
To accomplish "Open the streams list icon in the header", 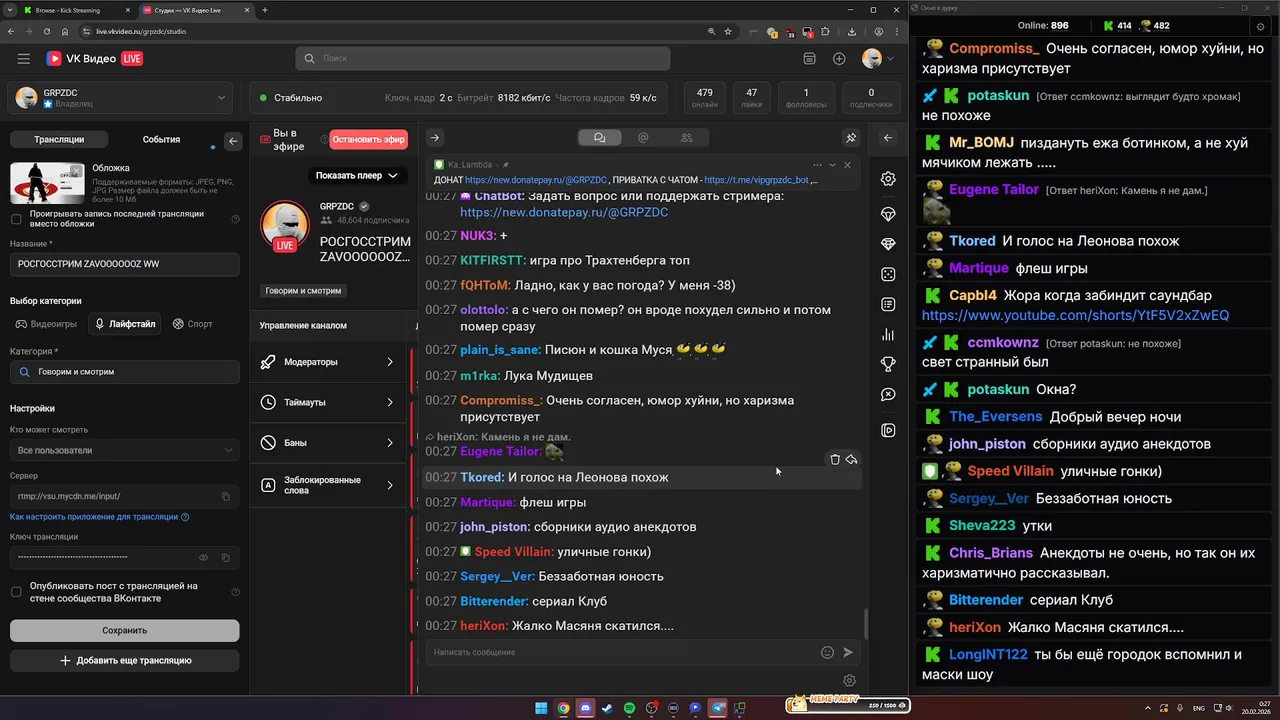I will [810, 59].
